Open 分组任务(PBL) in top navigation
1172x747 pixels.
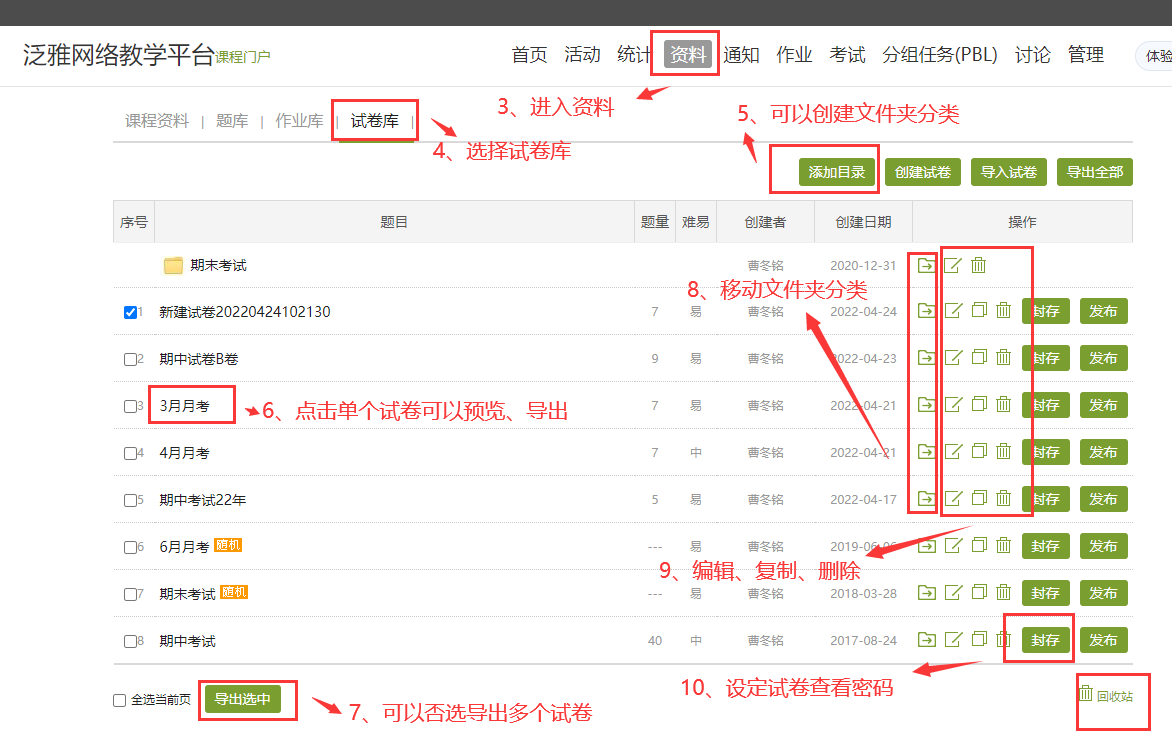click(940, 55)
